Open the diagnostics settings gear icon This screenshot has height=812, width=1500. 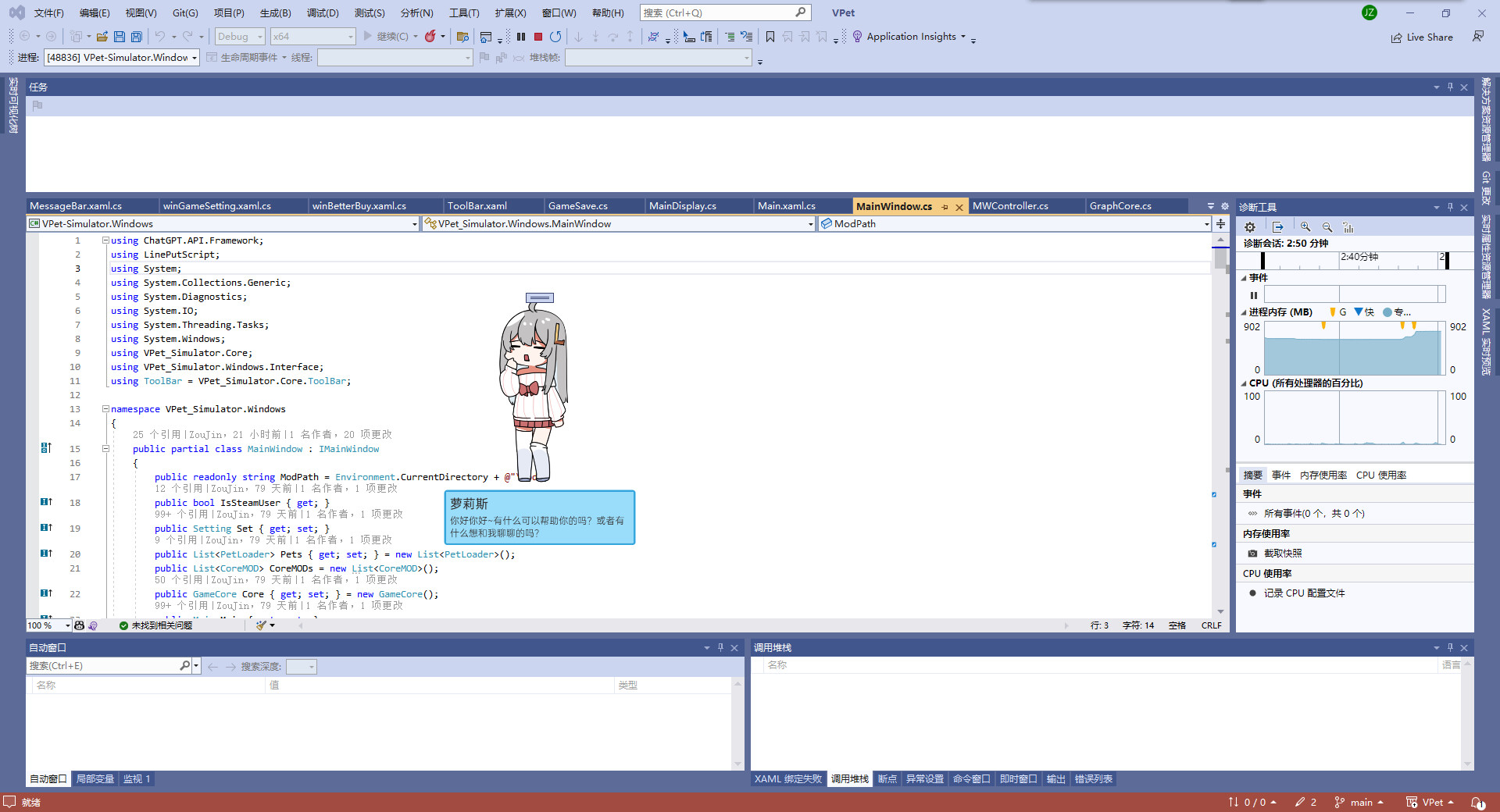tap(1250, 226)
